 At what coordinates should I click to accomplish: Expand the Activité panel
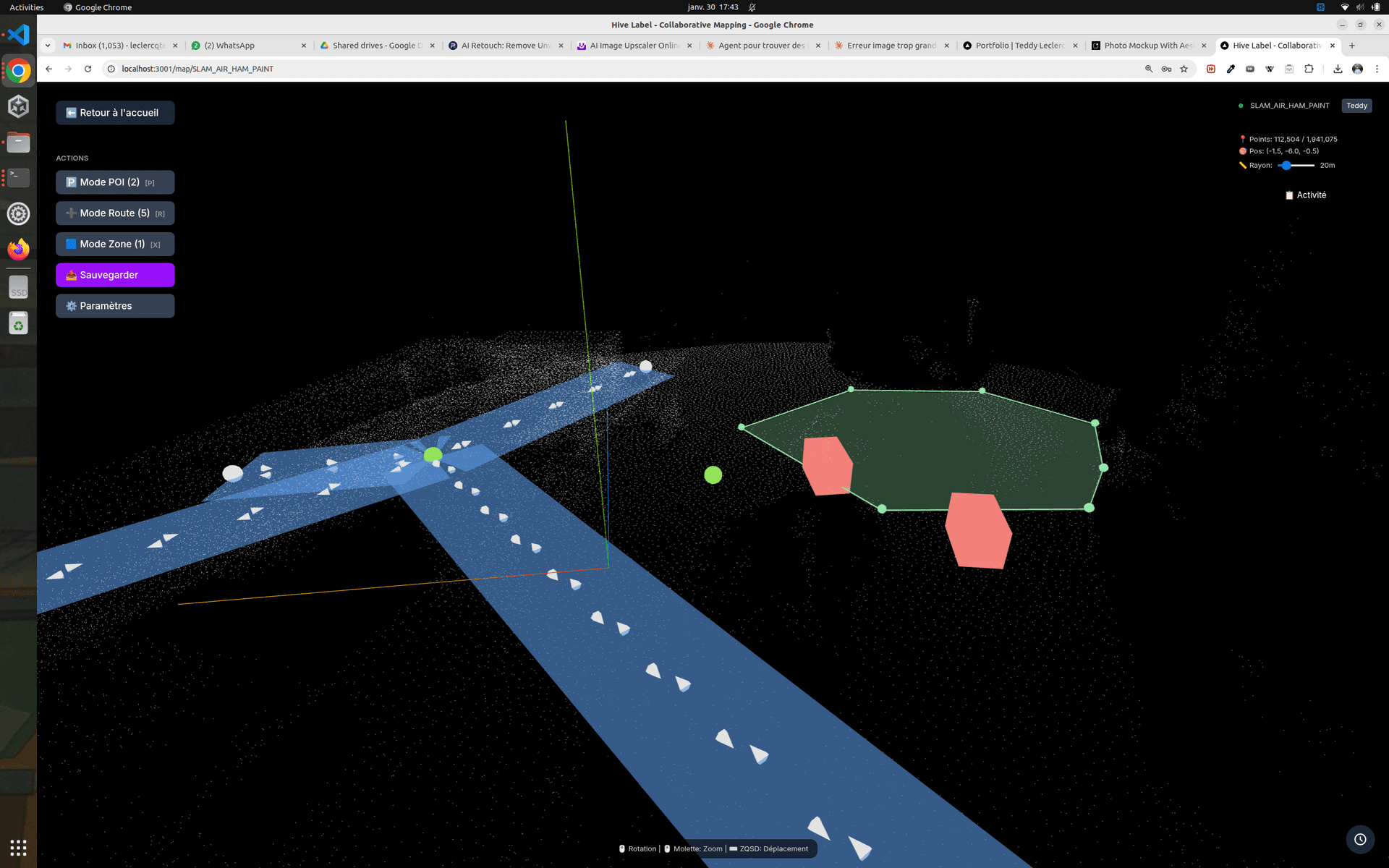(1306, 195)
